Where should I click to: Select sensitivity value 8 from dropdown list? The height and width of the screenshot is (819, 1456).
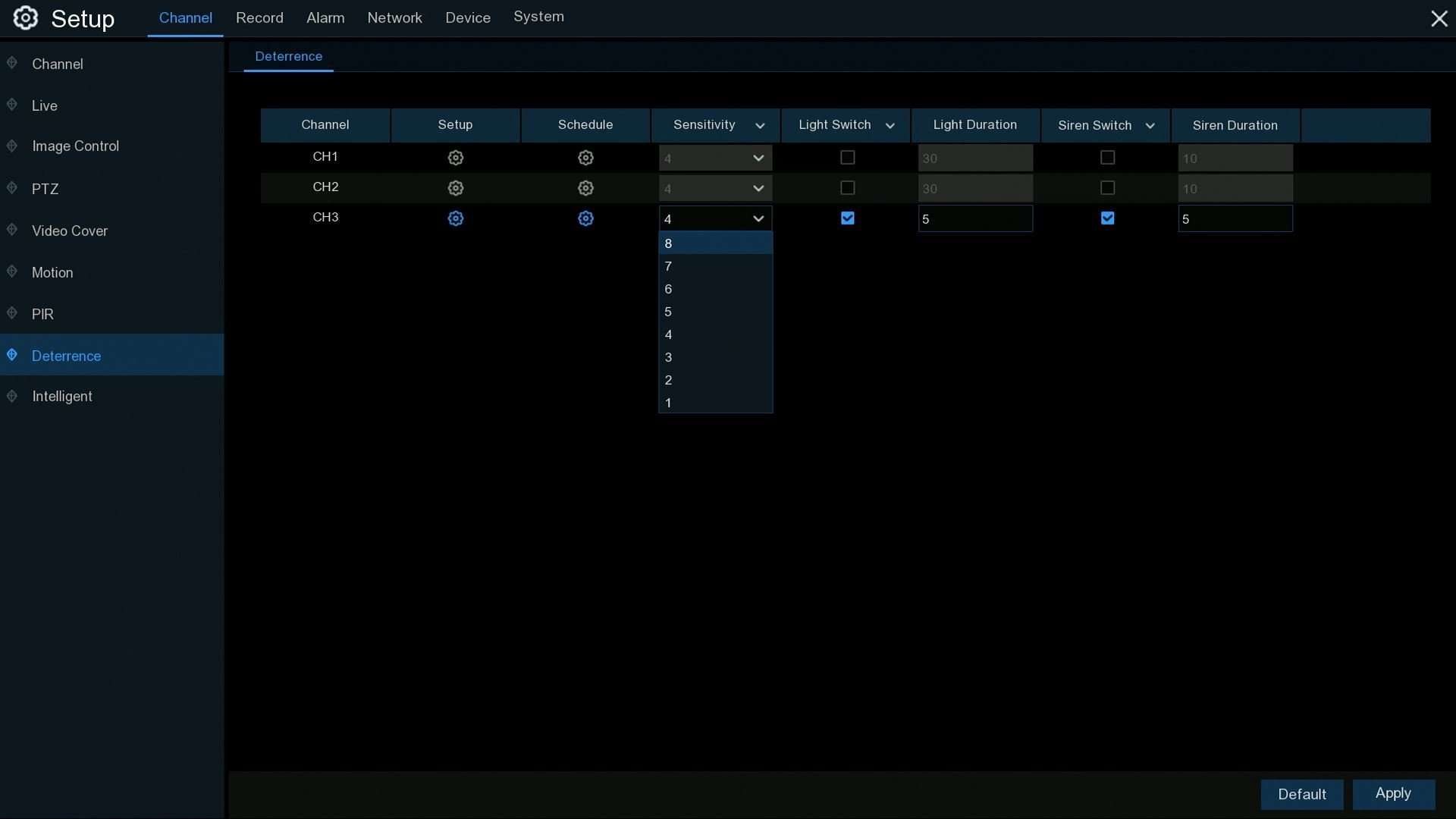click(x=714, y=243)
